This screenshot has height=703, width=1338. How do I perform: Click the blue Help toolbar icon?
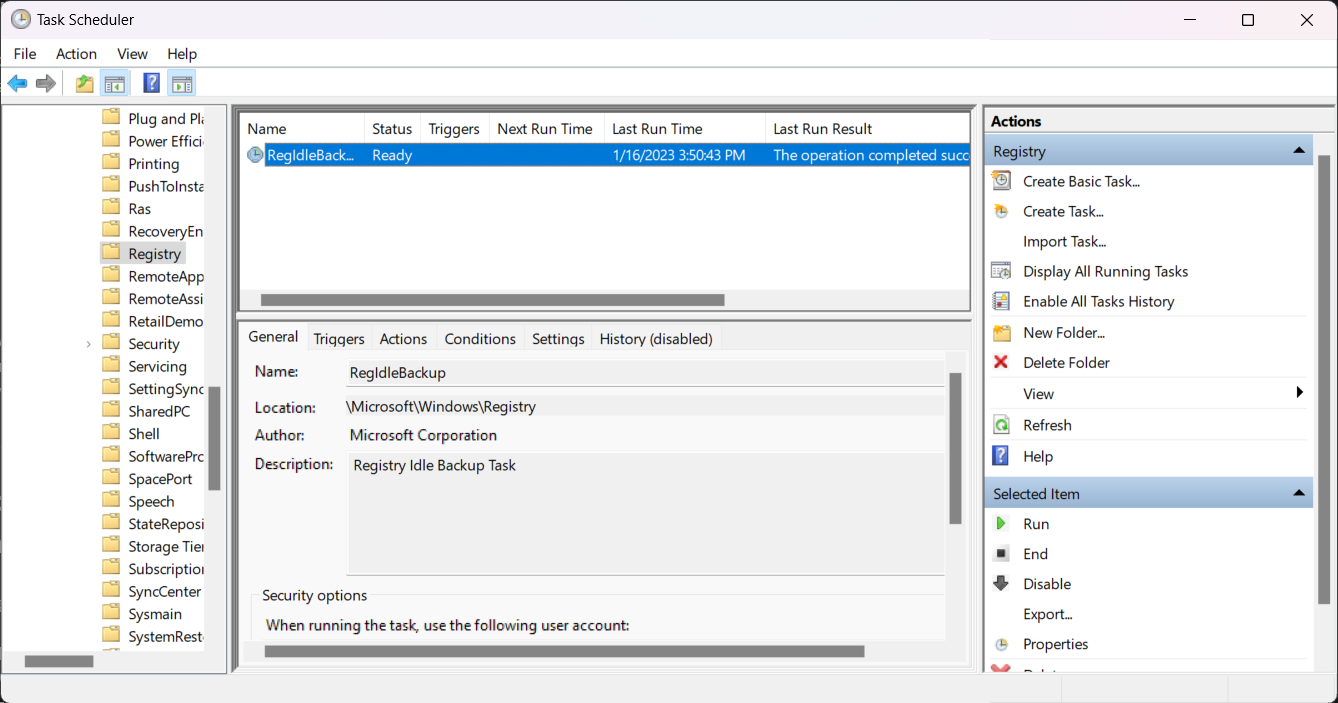(x=152, y=83)
